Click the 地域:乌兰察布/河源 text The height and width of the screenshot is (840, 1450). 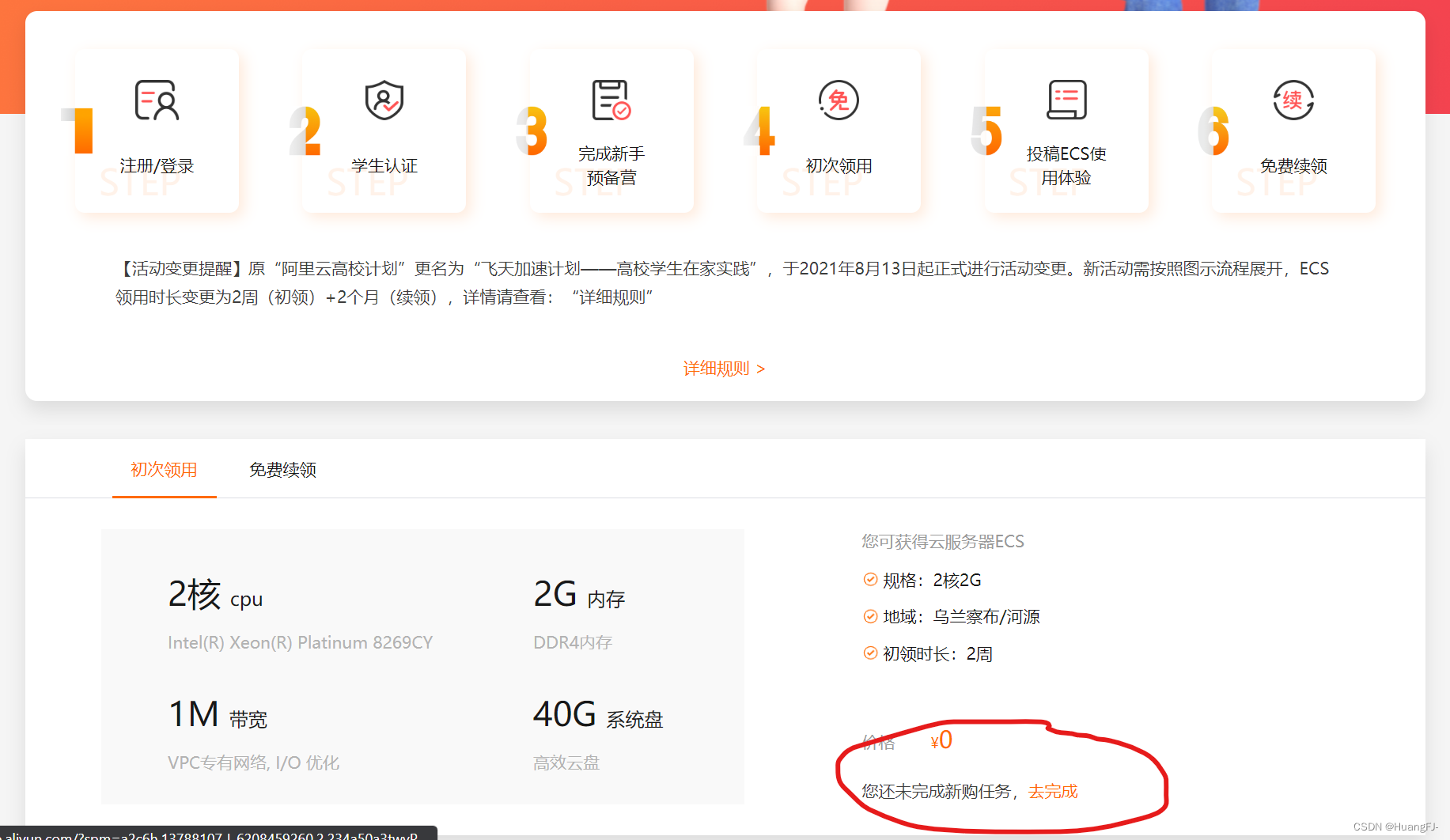(961, 616)
